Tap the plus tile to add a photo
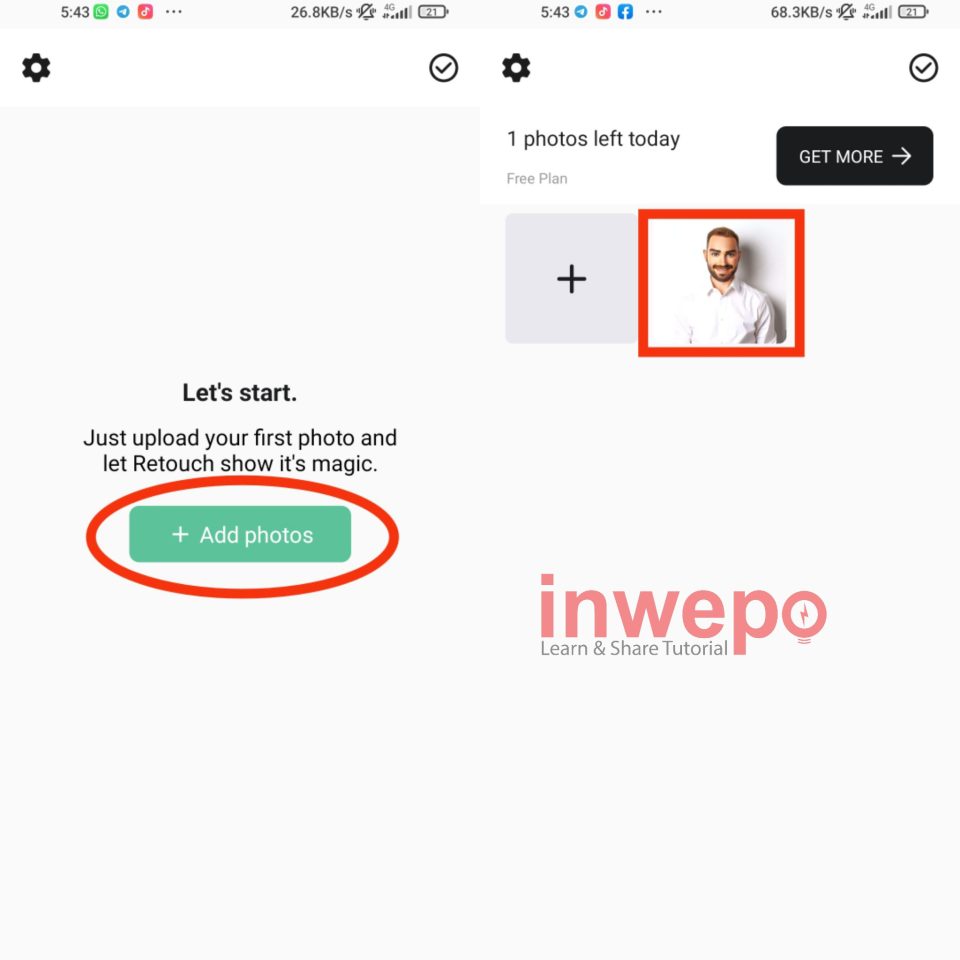This screenshot has width=960, height=960. (572, 279)
